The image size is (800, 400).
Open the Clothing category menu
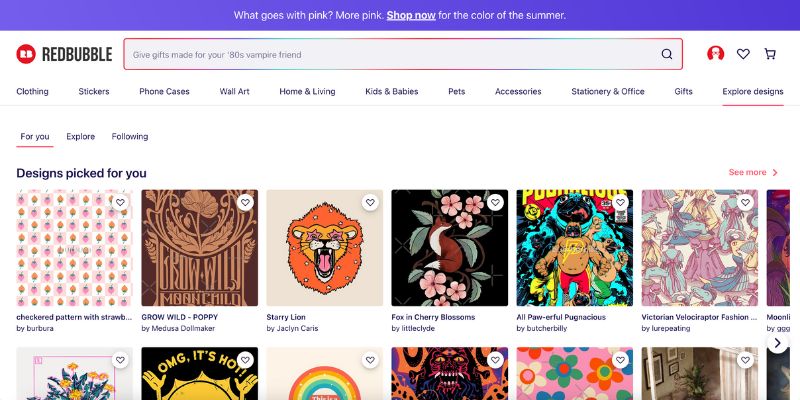click(x=32, y=91)
